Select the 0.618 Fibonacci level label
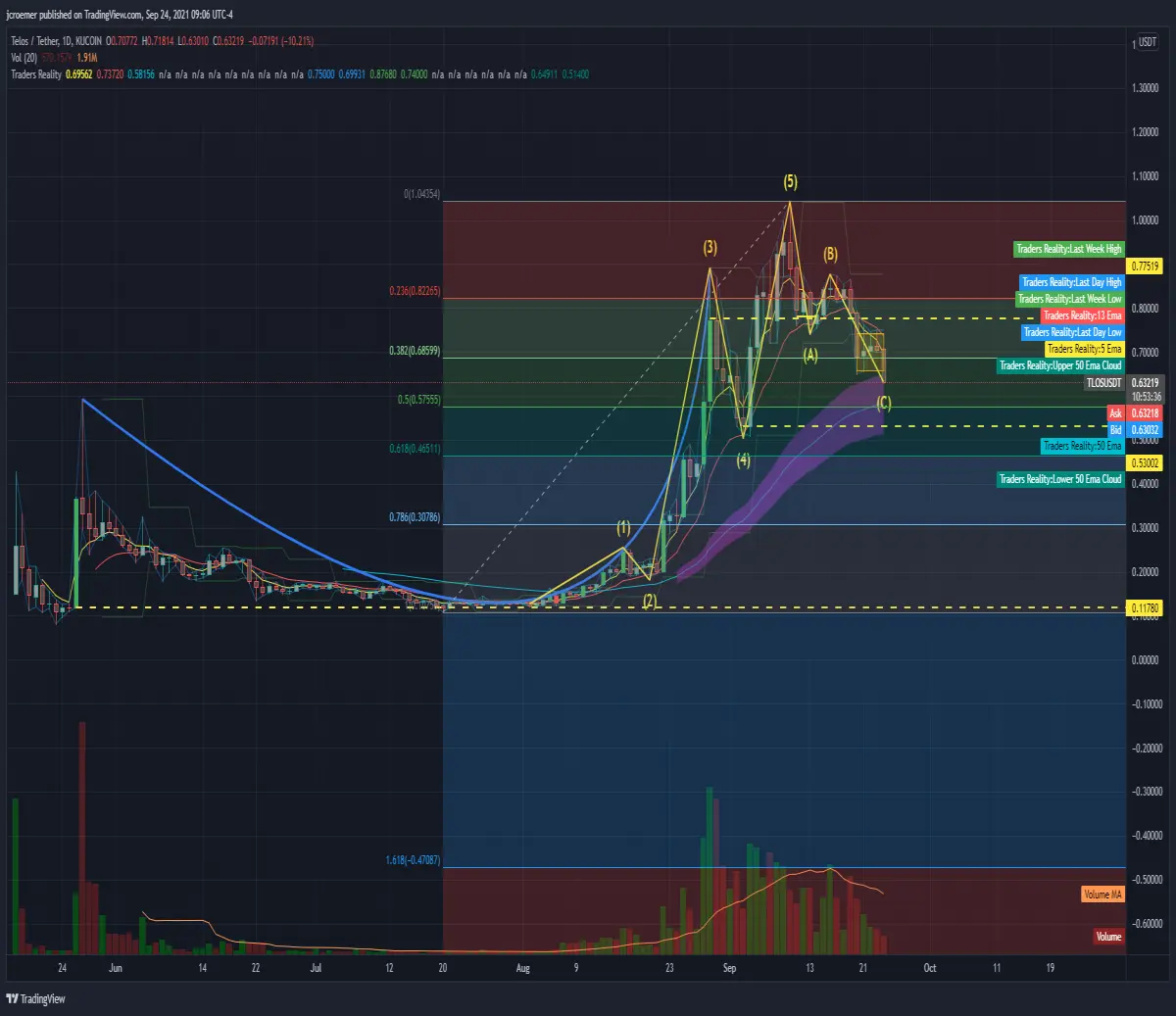Image resolution: width=1176 pixels, height=1016 pixels. (x=415, y=449)
